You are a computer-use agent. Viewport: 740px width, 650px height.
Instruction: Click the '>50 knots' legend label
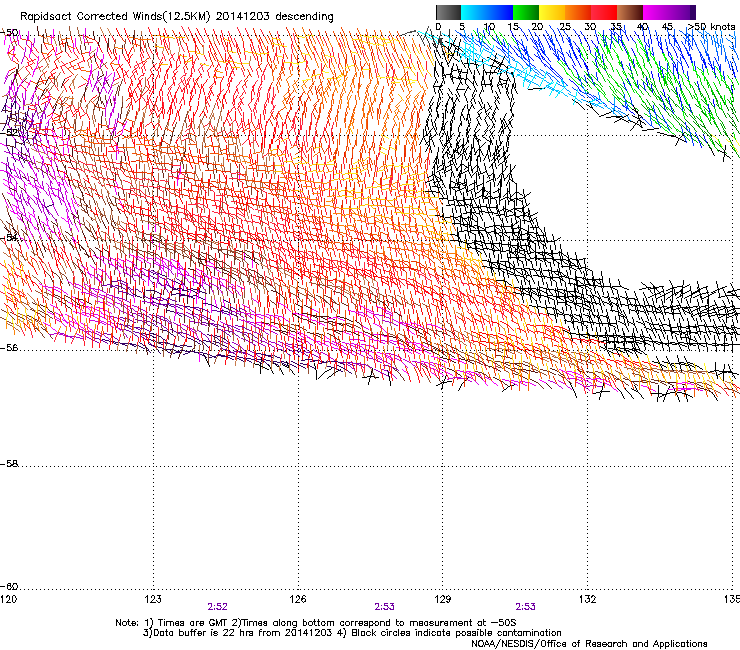(x=711, y=27)
